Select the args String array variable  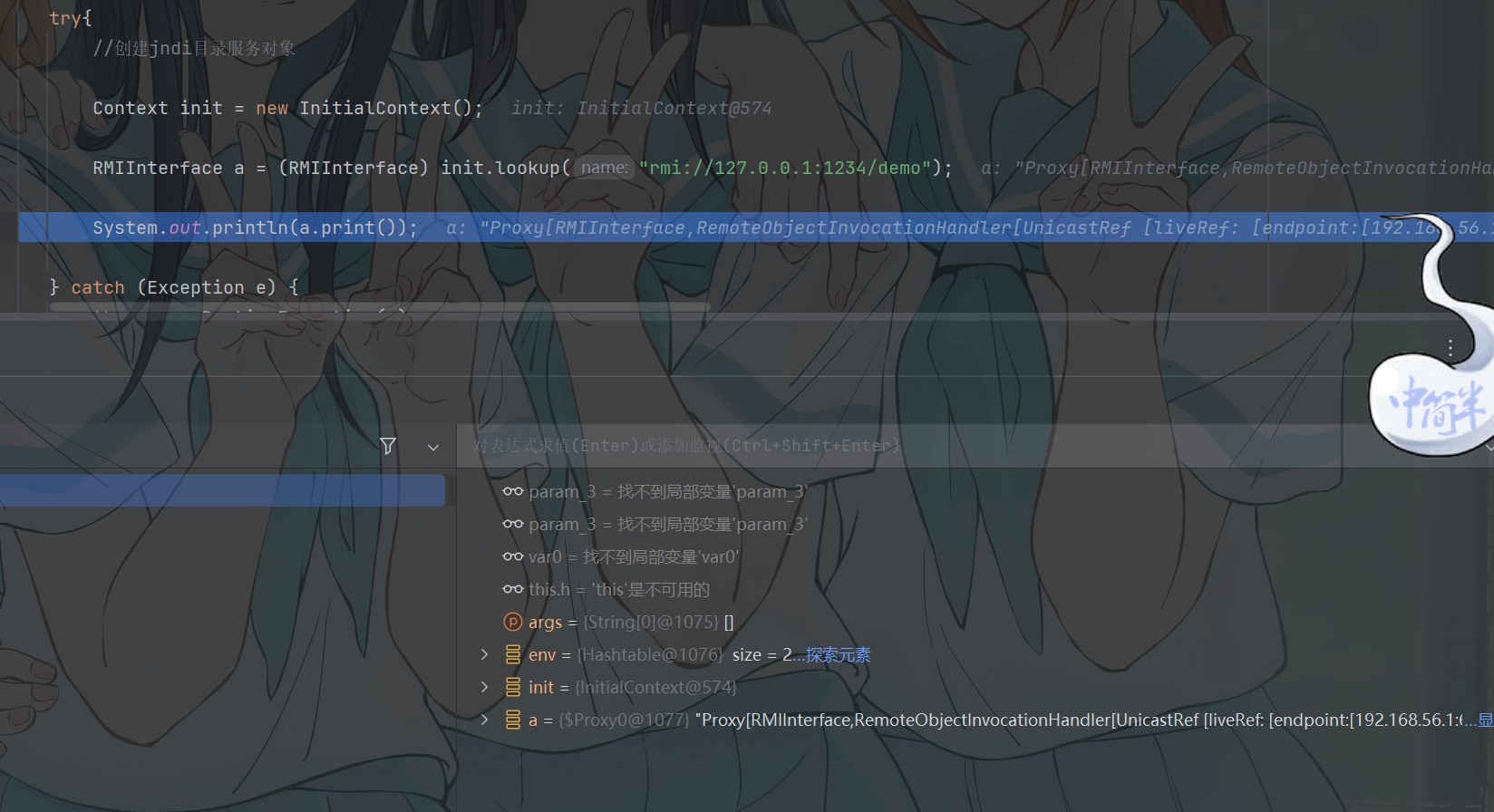point(618,622)
